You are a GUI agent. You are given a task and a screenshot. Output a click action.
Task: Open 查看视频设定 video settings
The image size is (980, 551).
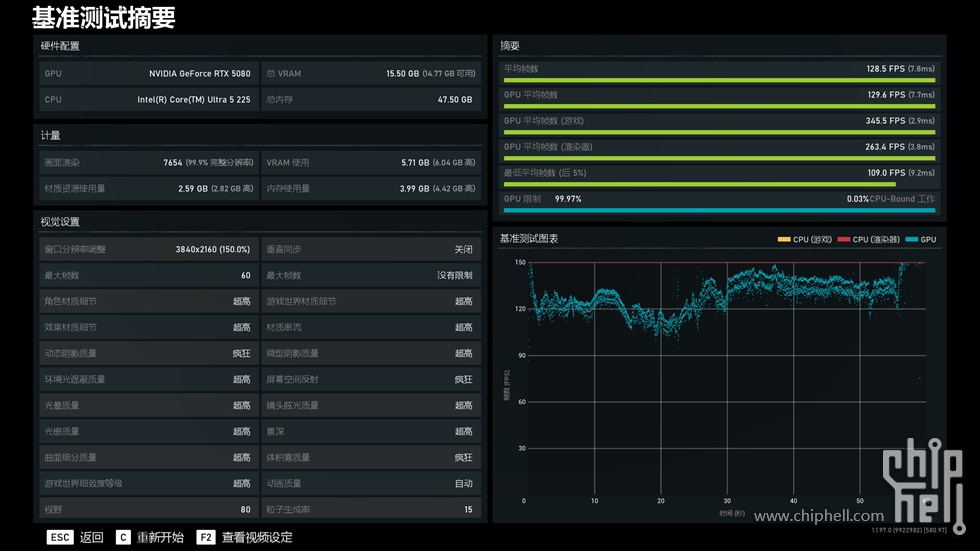(x=257, y=537)
